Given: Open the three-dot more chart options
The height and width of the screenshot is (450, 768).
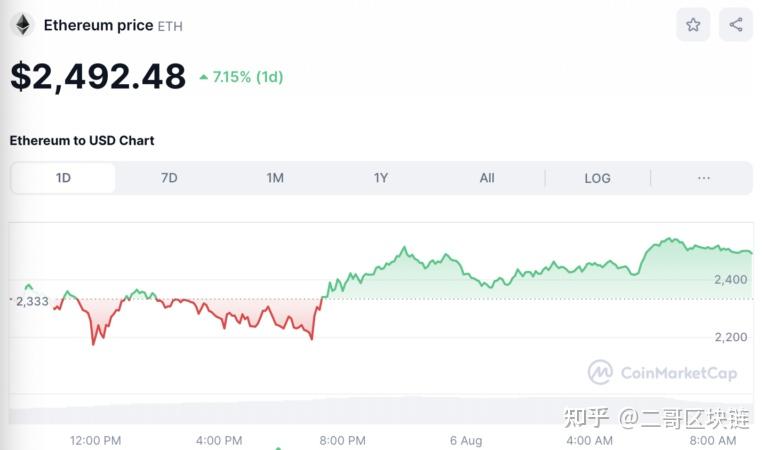Looking at the screenshot, I should [704, 178].
